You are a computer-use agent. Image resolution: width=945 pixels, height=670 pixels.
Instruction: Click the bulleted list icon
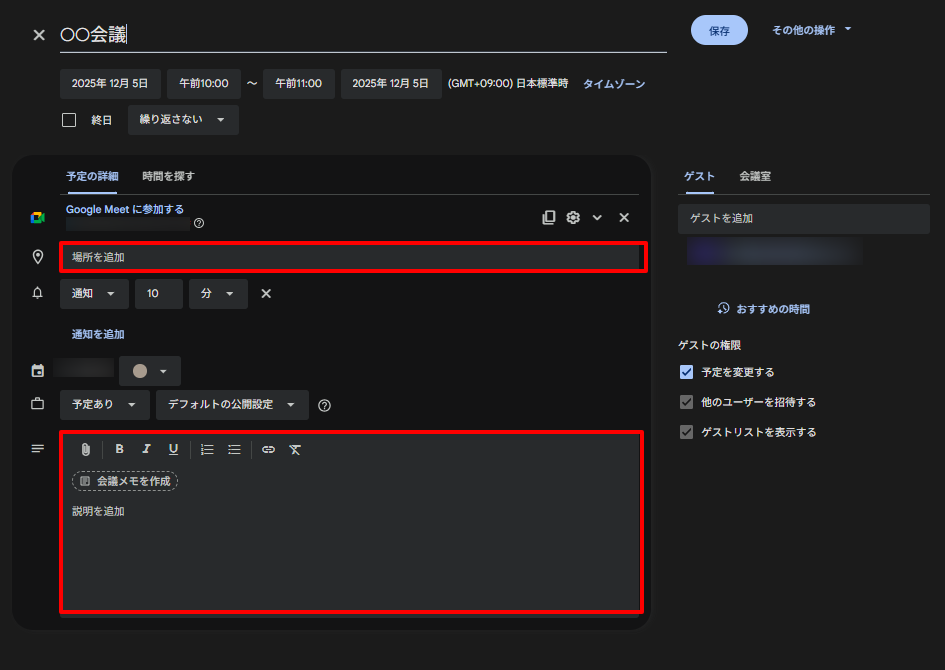click(234, 449)
